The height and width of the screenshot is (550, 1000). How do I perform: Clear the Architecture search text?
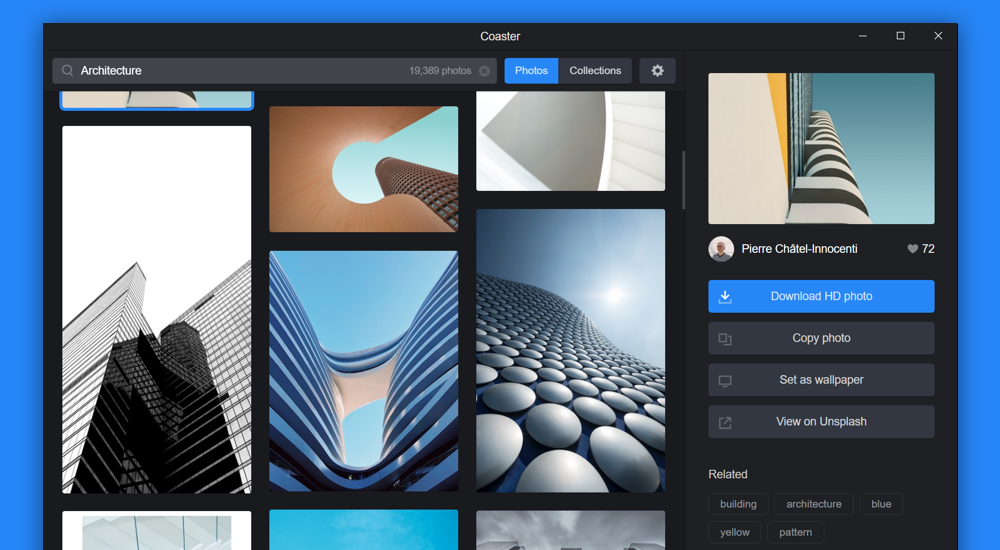(485, 71)
